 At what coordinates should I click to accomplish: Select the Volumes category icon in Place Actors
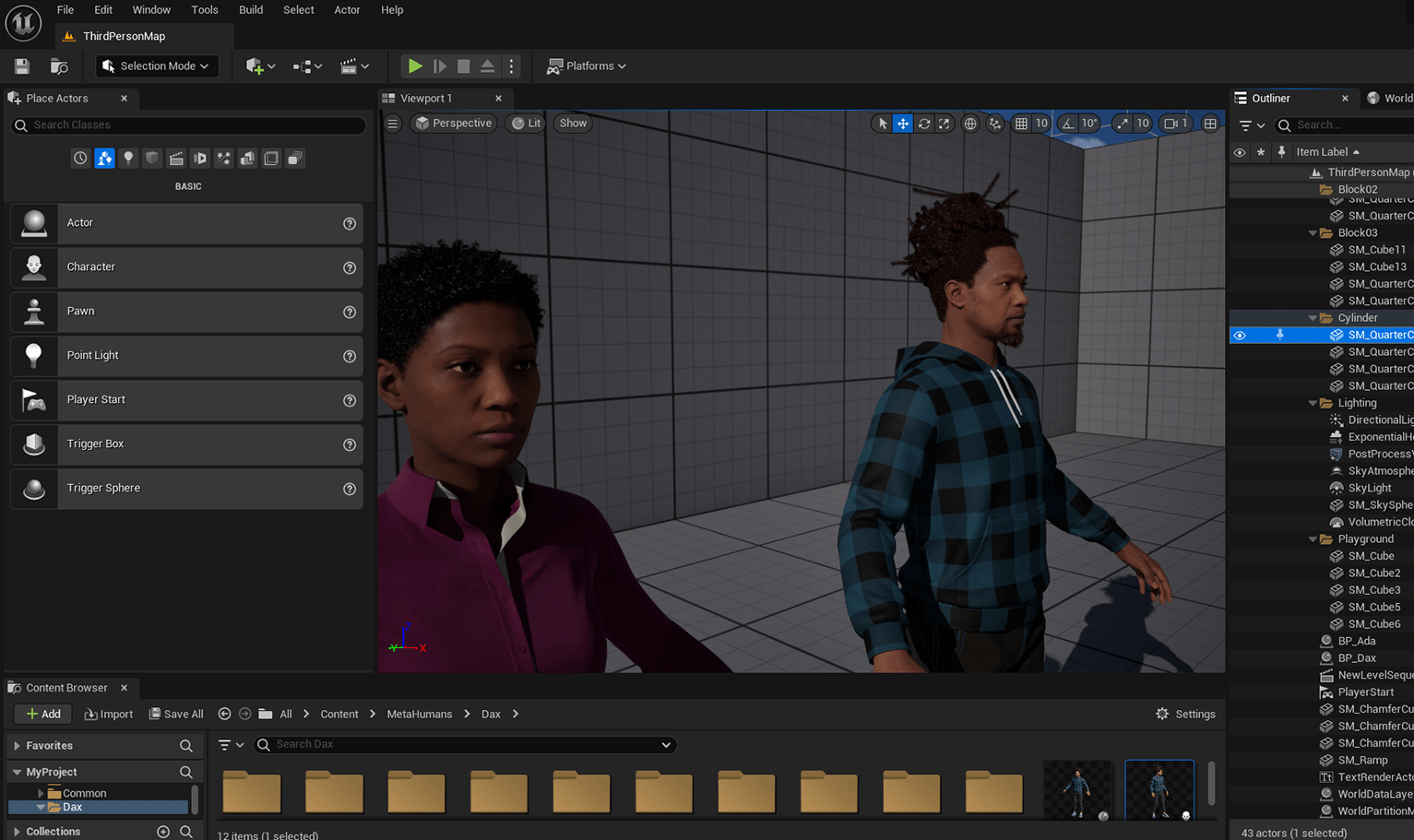click(271, 159)
